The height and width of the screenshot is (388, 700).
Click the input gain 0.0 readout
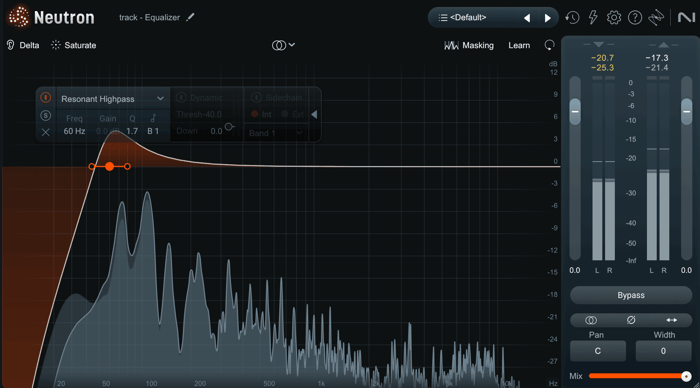(x=575, y=270)
